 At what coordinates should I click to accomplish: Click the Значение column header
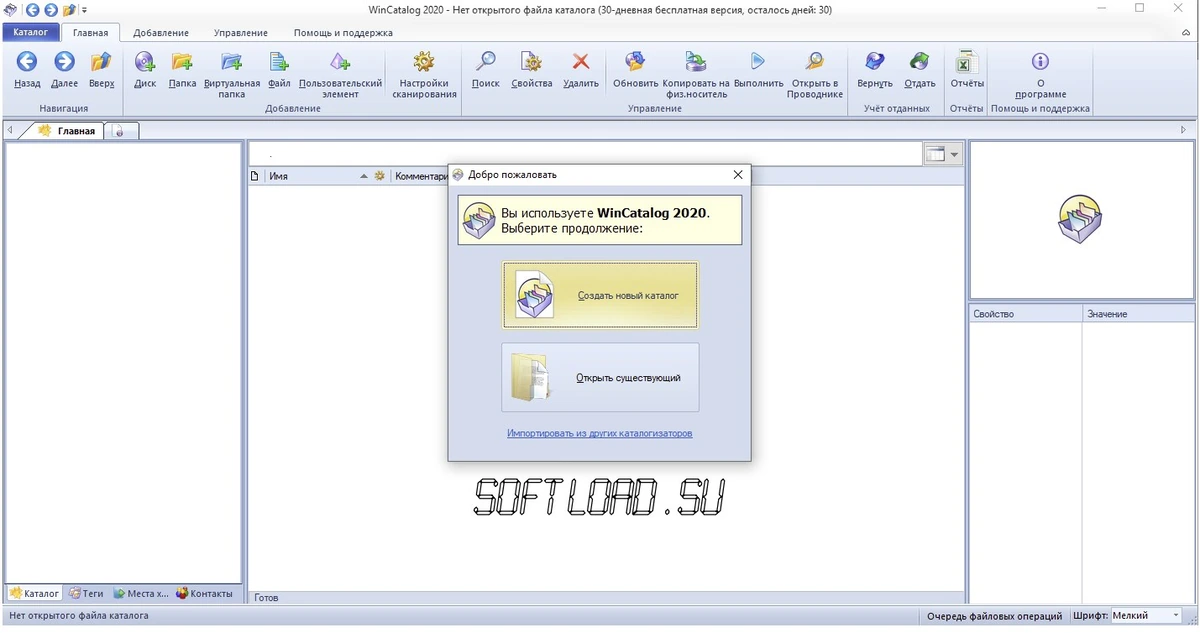coord(1138,313)
